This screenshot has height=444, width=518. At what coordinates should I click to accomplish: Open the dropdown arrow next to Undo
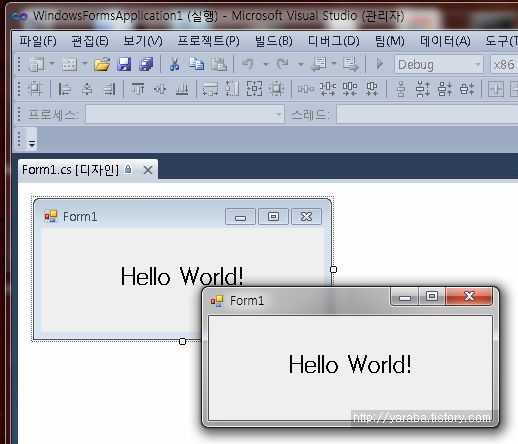click(266, 64)
